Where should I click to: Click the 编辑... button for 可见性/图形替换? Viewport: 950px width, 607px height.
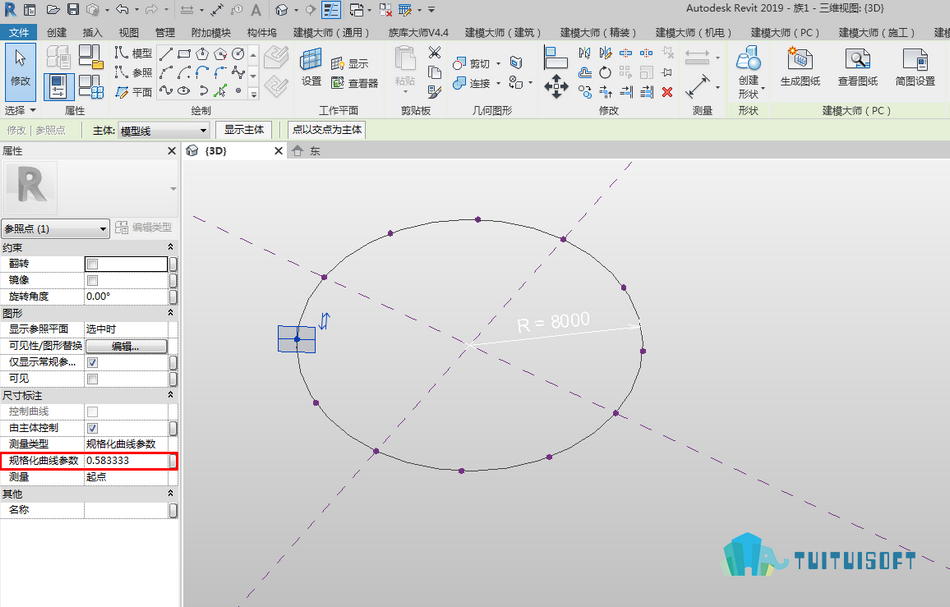pos(126,346)
